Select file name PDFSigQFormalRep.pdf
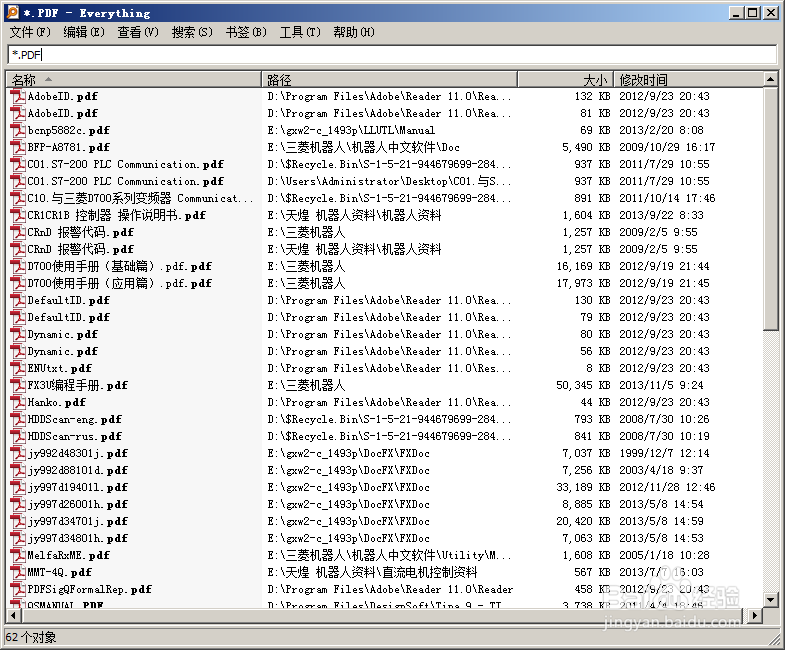 pos(90,590)
